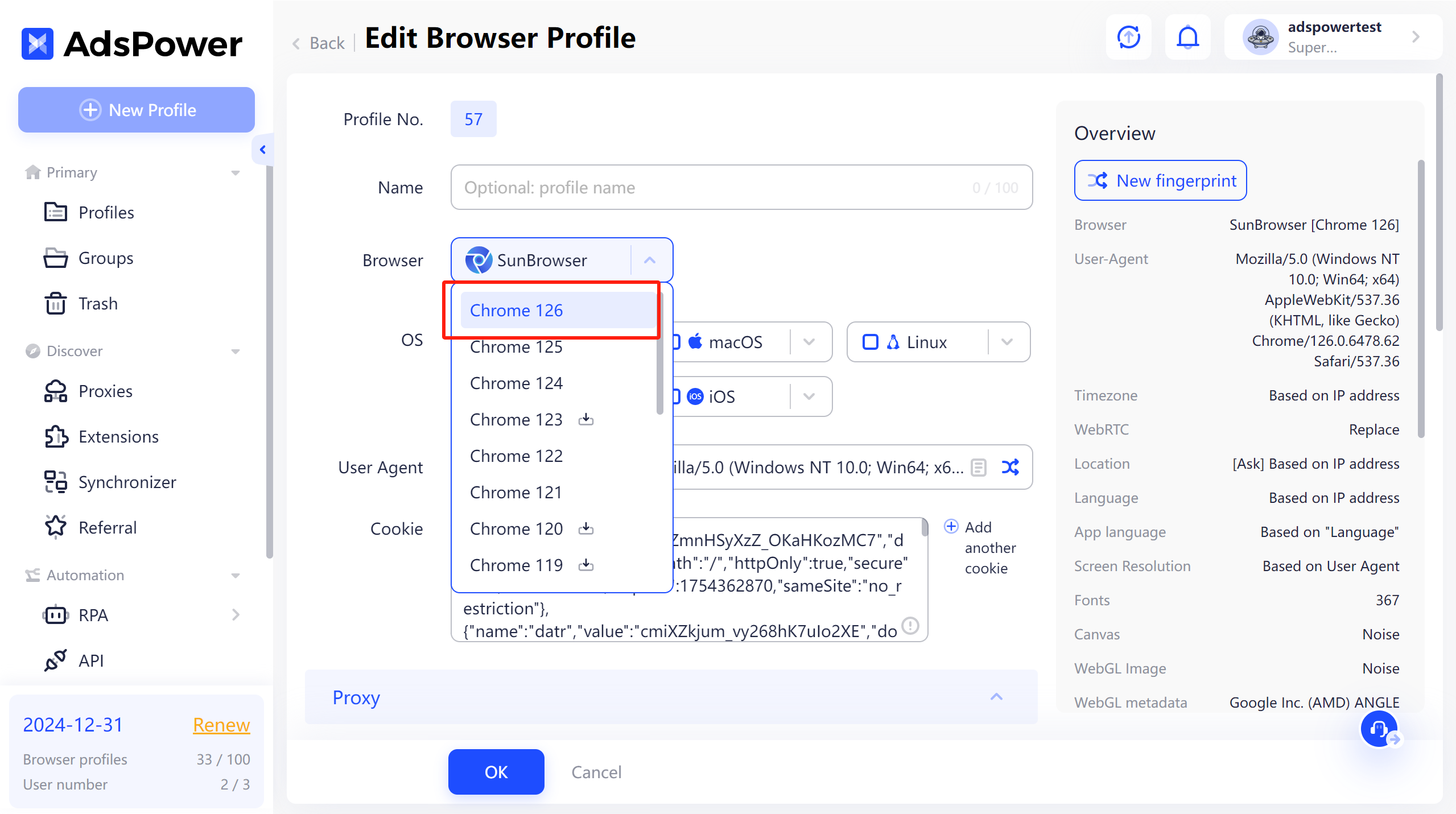Collapse the Discover sidebar section
The width and height of the screenshot is (1456, 814).
236,352
